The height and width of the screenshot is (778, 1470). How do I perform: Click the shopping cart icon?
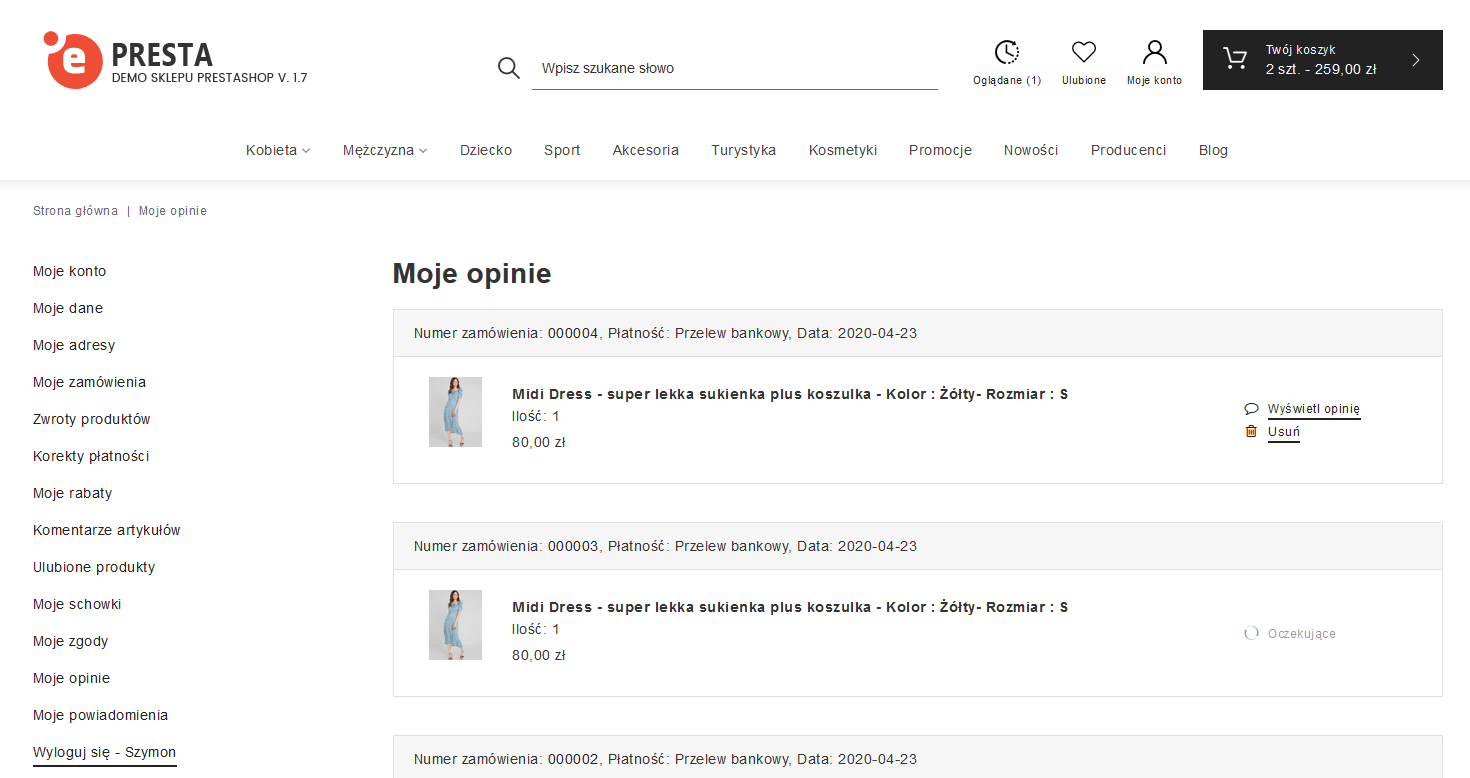[x=1235, y=60]
